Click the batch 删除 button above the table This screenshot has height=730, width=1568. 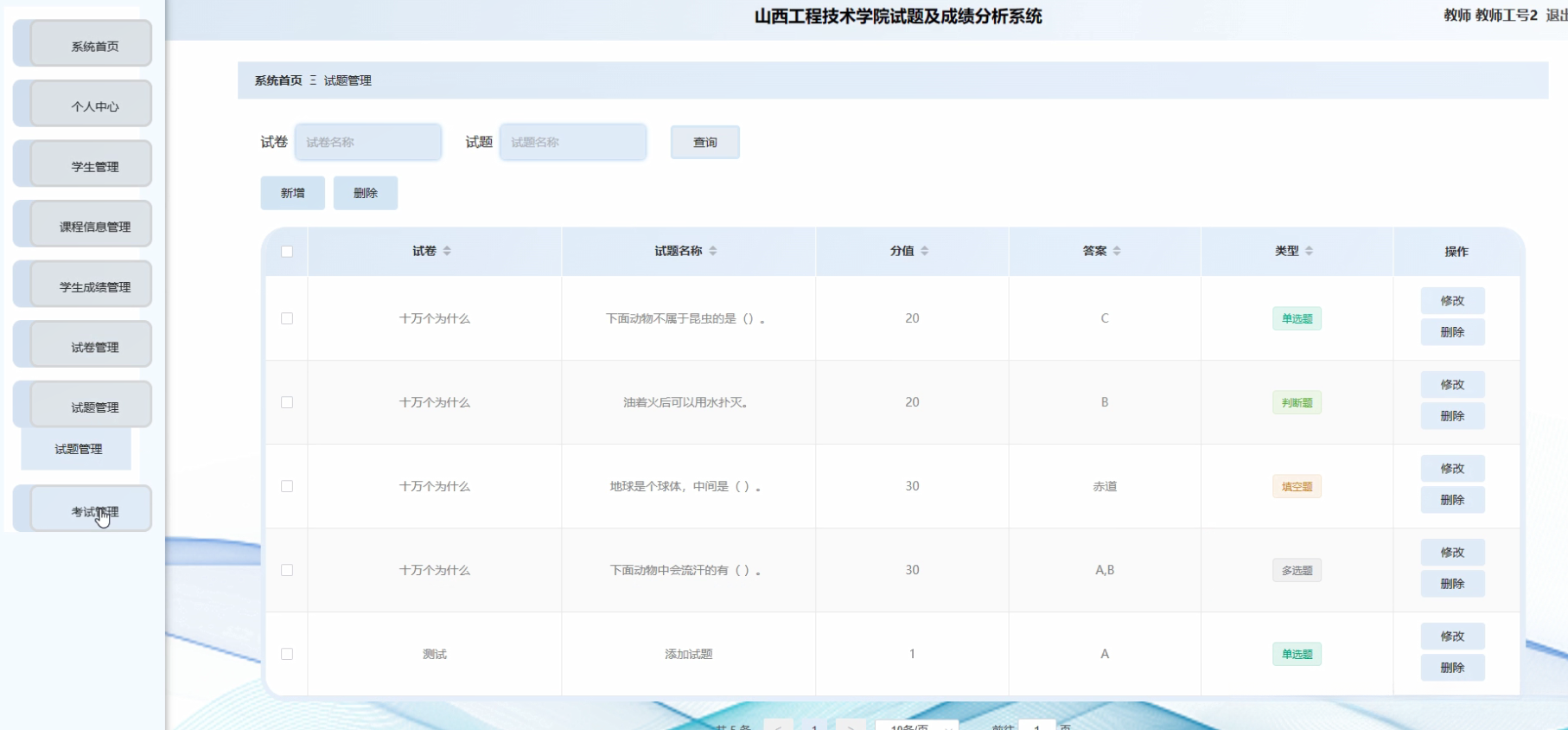366,193
